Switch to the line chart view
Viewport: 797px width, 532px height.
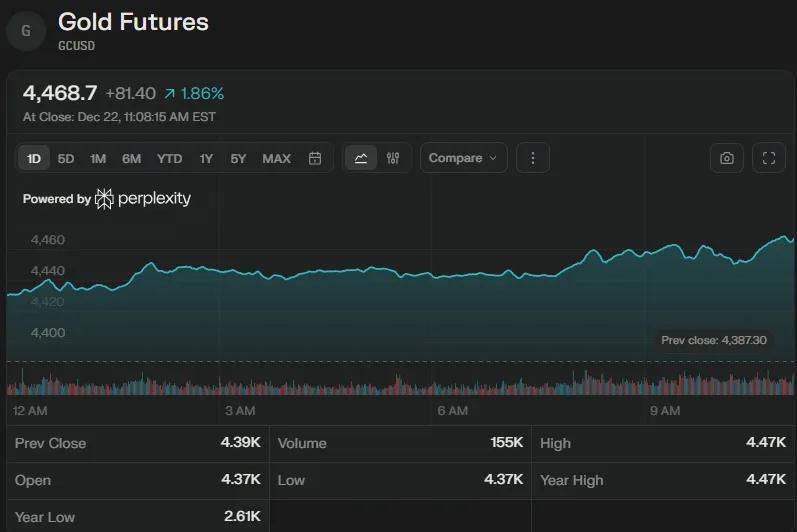[x=361, y=158]
